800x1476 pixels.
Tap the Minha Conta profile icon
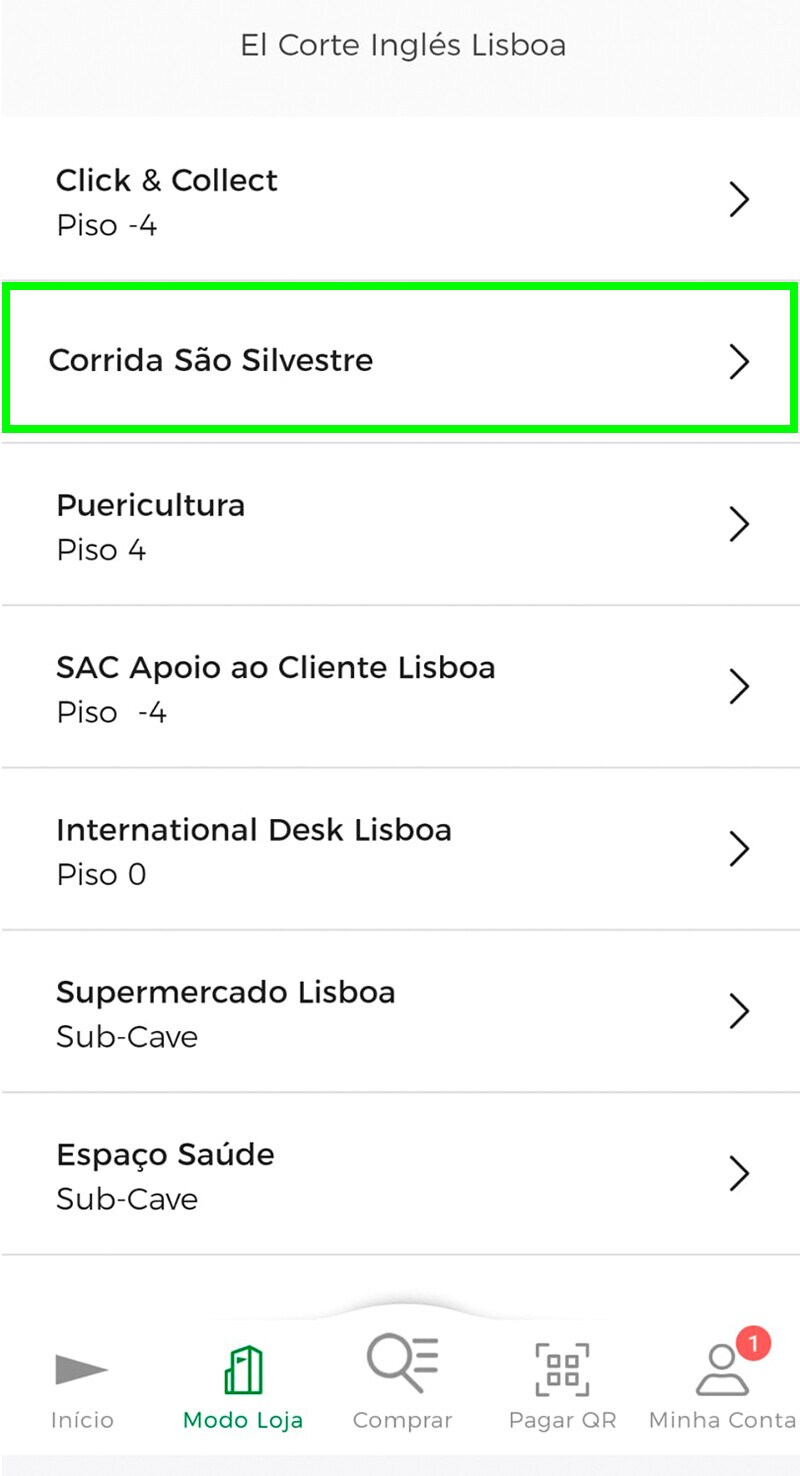721,1371
